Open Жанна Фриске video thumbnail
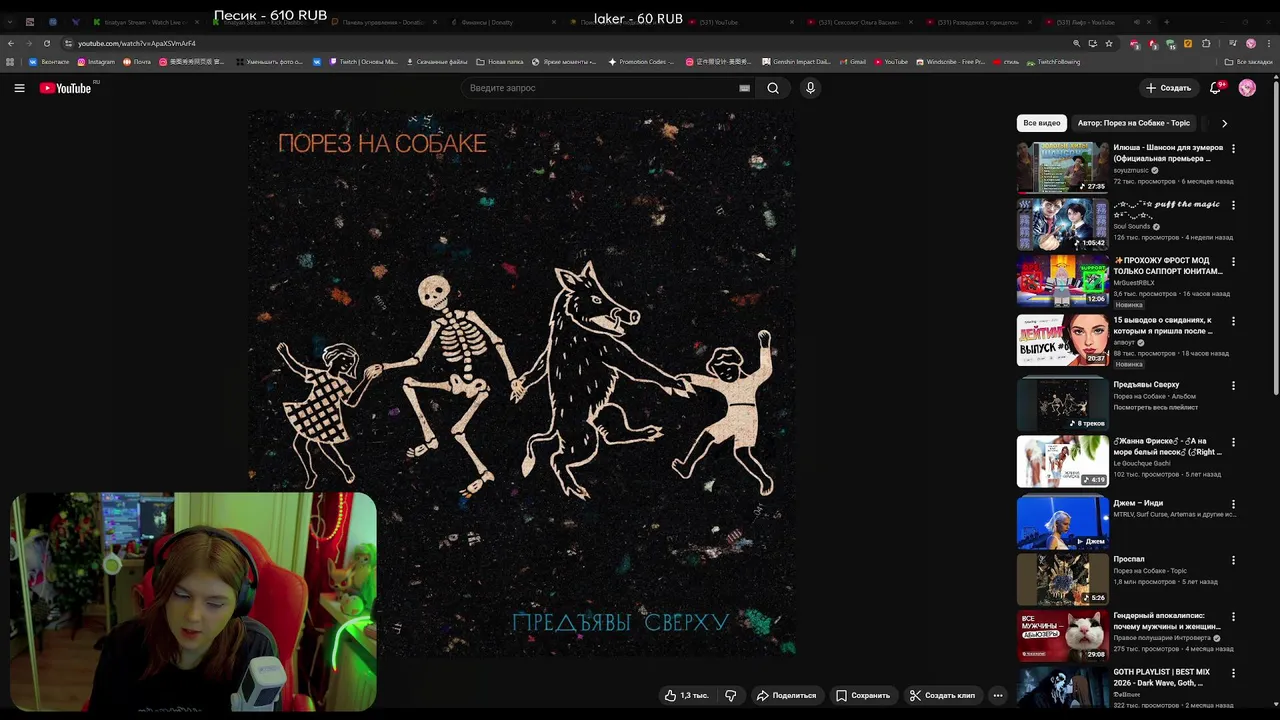Image resolution: width=1280 pixels, height=720 pixels. pos(1063,460)
